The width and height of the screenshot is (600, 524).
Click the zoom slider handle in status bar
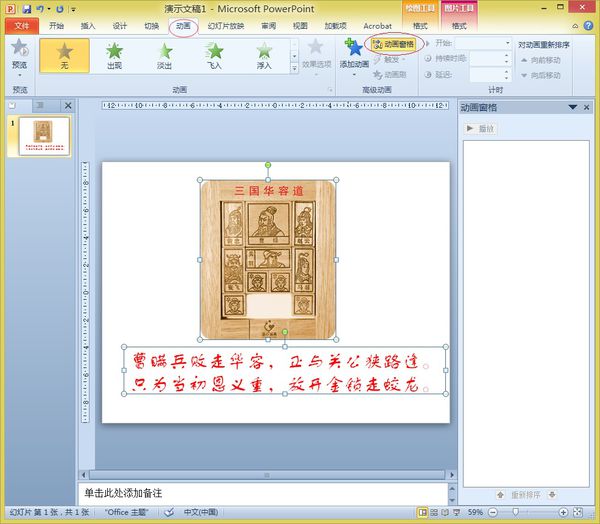pos(515,512)
